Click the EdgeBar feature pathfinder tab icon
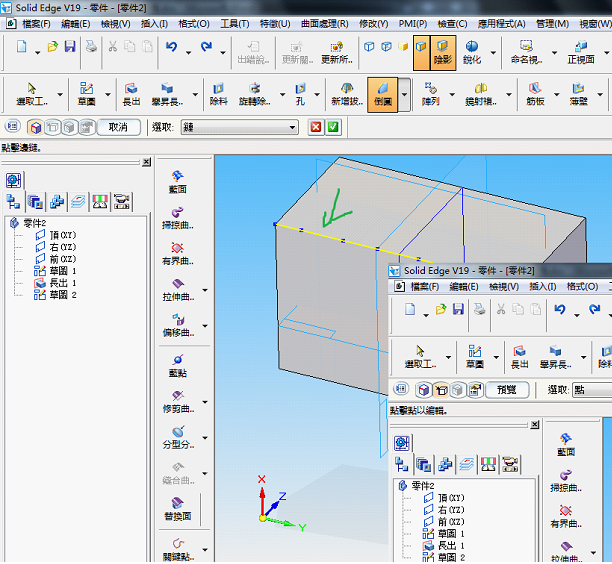Screen dimensions: 612x564 point(13,201)
